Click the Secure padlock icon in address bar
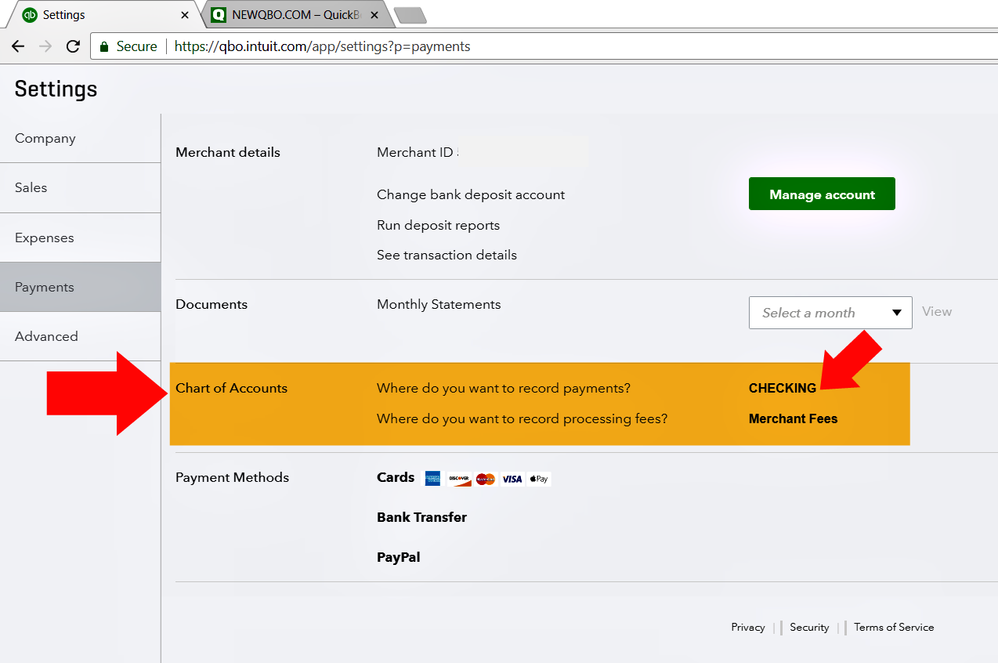Screen dimensions: 998x663 [106, 46]
